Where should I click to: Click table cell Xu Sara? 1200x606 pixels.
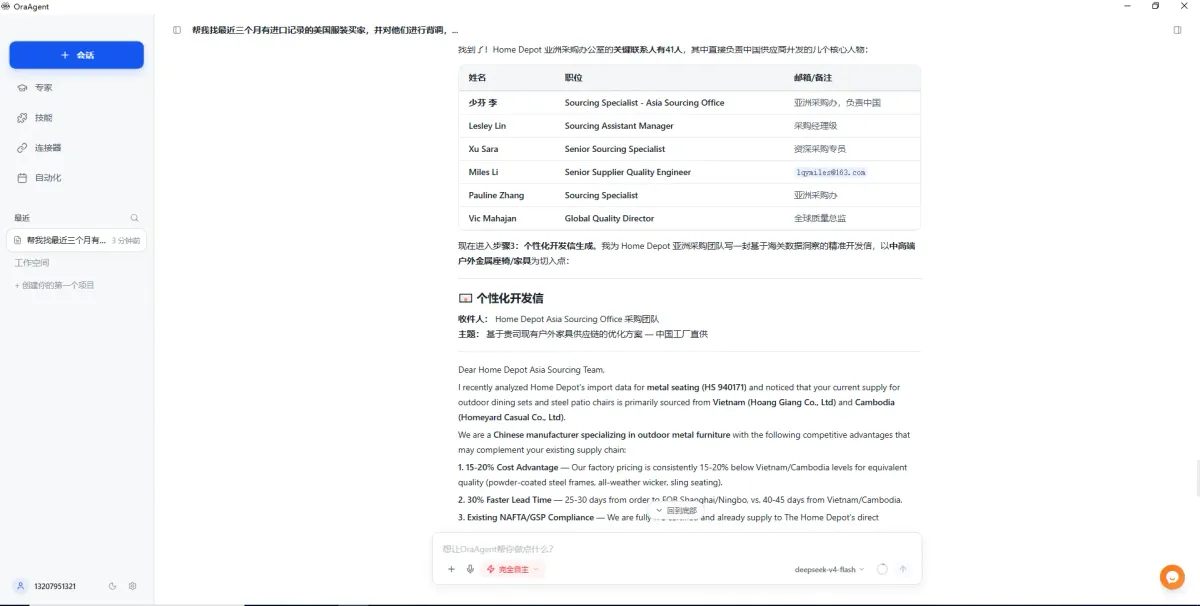(483, 149)
